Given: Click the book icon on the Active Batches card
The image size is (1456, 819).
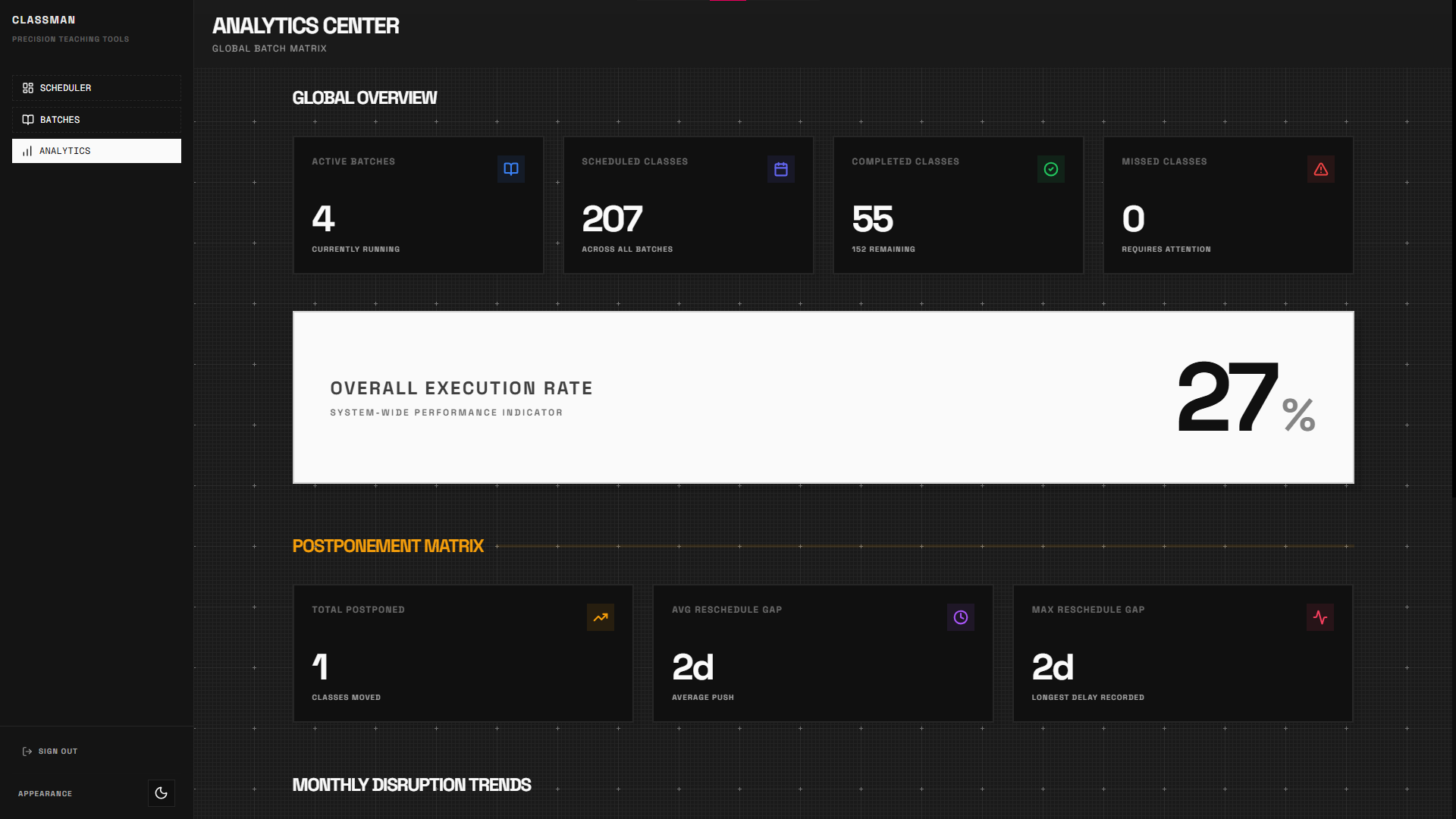Looking at the screenshot, I should click(x=510, y=169).
